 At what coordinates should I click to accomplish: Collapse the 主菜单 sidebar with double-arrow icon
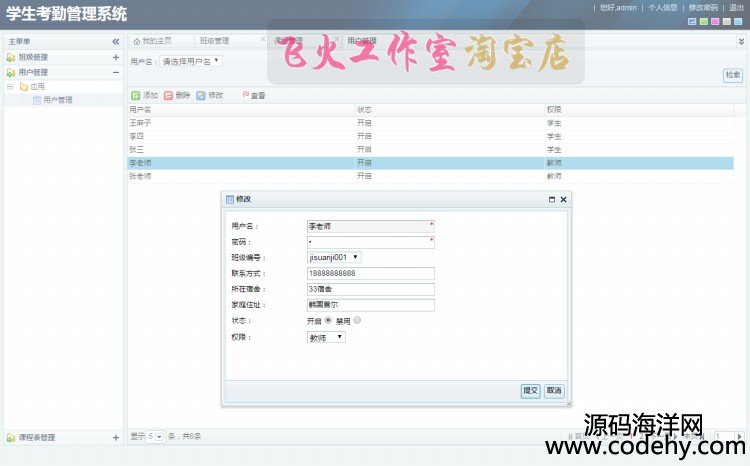click(116, 42)
